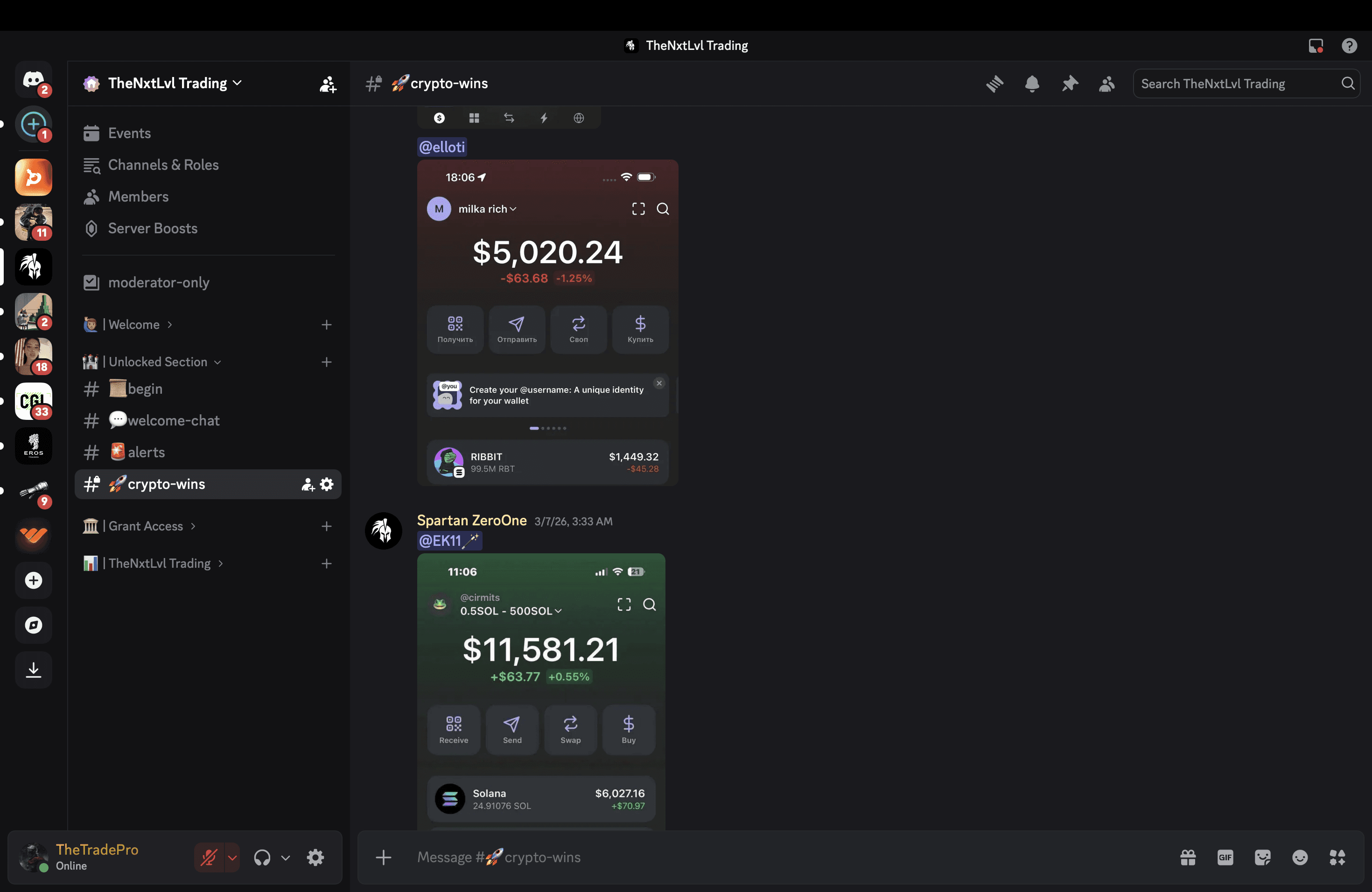1372x892 pixels.
Task: Show Pinned Messages pin icon
Action: [1069, 84]
